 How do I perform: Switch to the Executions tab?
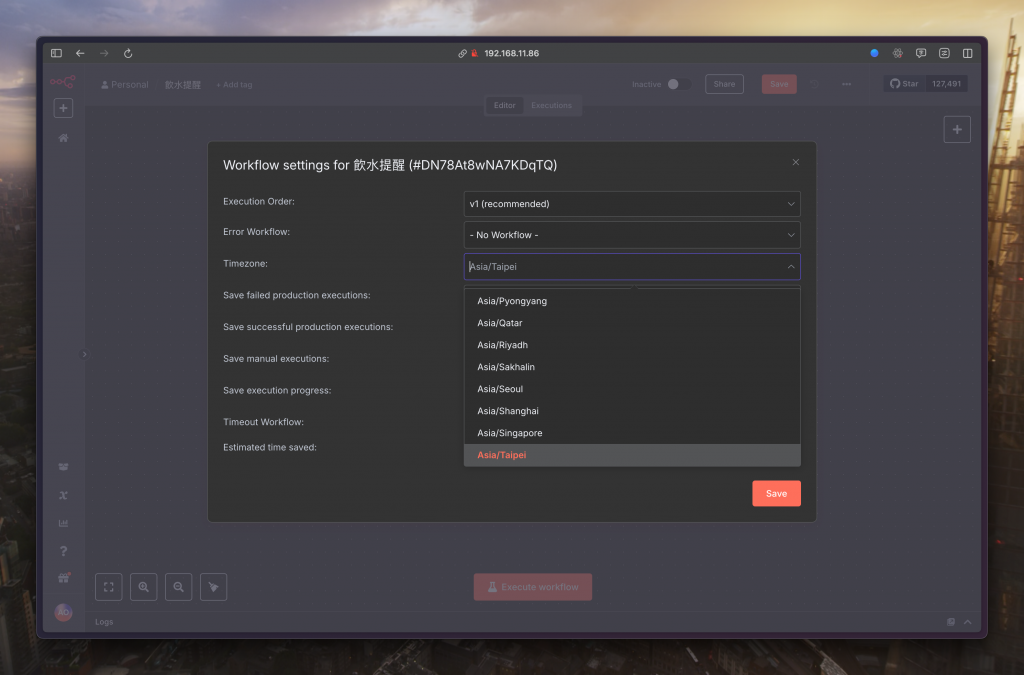coord(551,105)
